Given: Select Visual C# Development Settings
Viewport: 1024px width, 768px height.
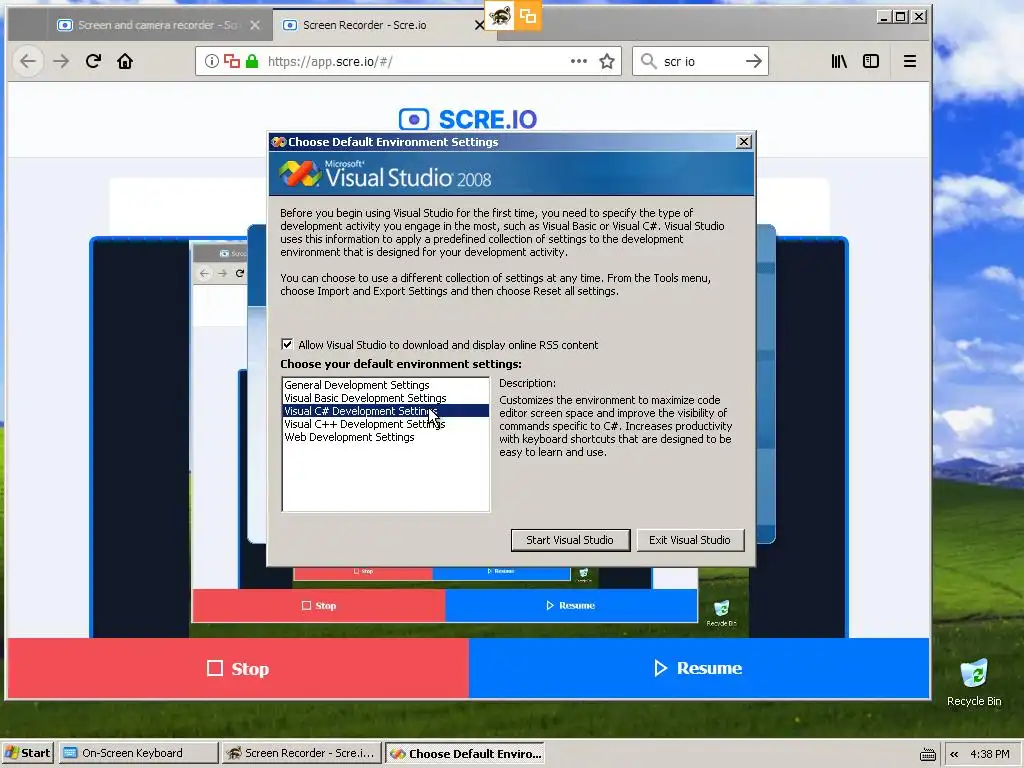Looking at the screenshot, I should 385,411.
